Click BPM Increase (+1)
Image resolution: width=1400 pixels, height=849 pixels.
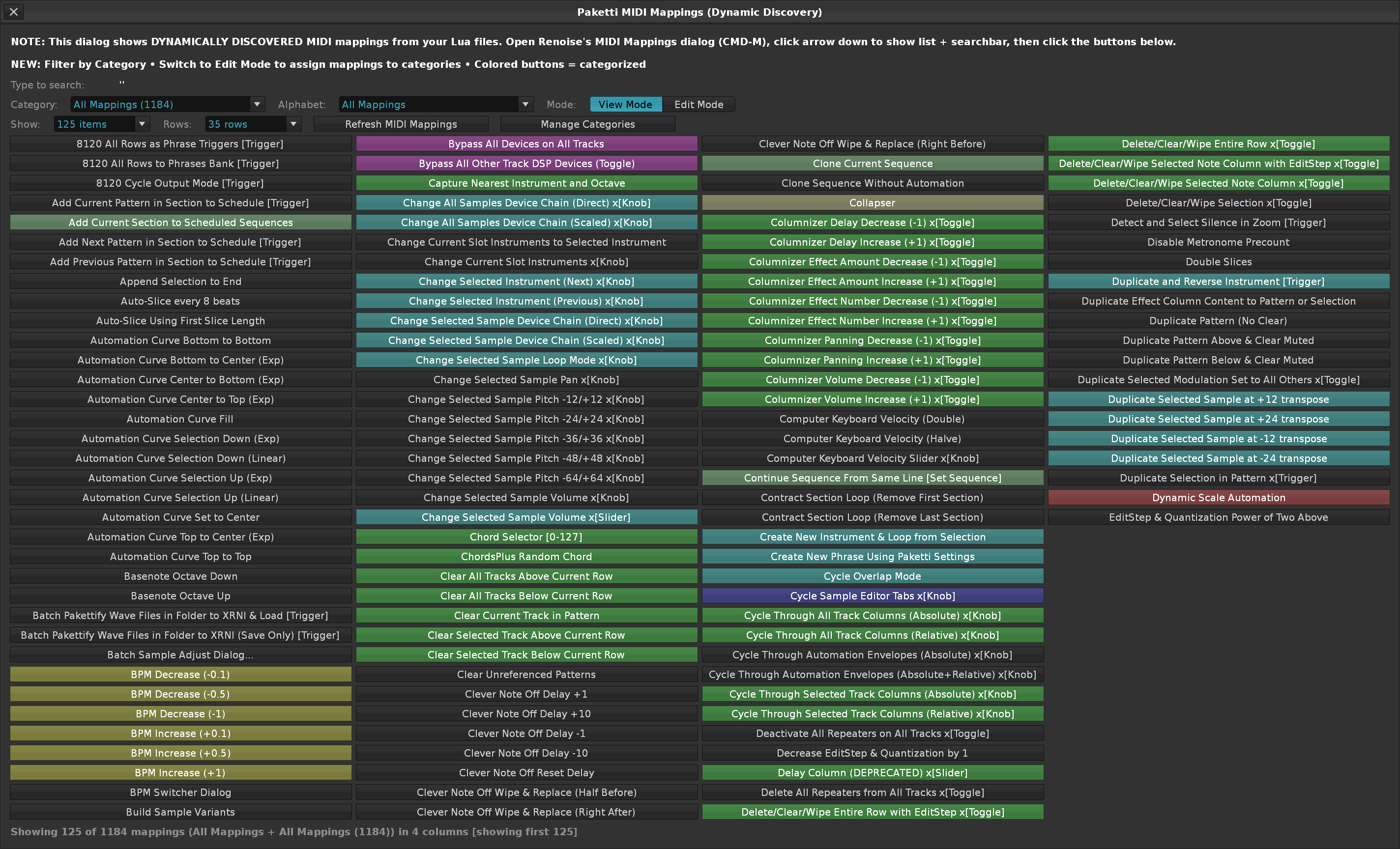pos(181,772)
